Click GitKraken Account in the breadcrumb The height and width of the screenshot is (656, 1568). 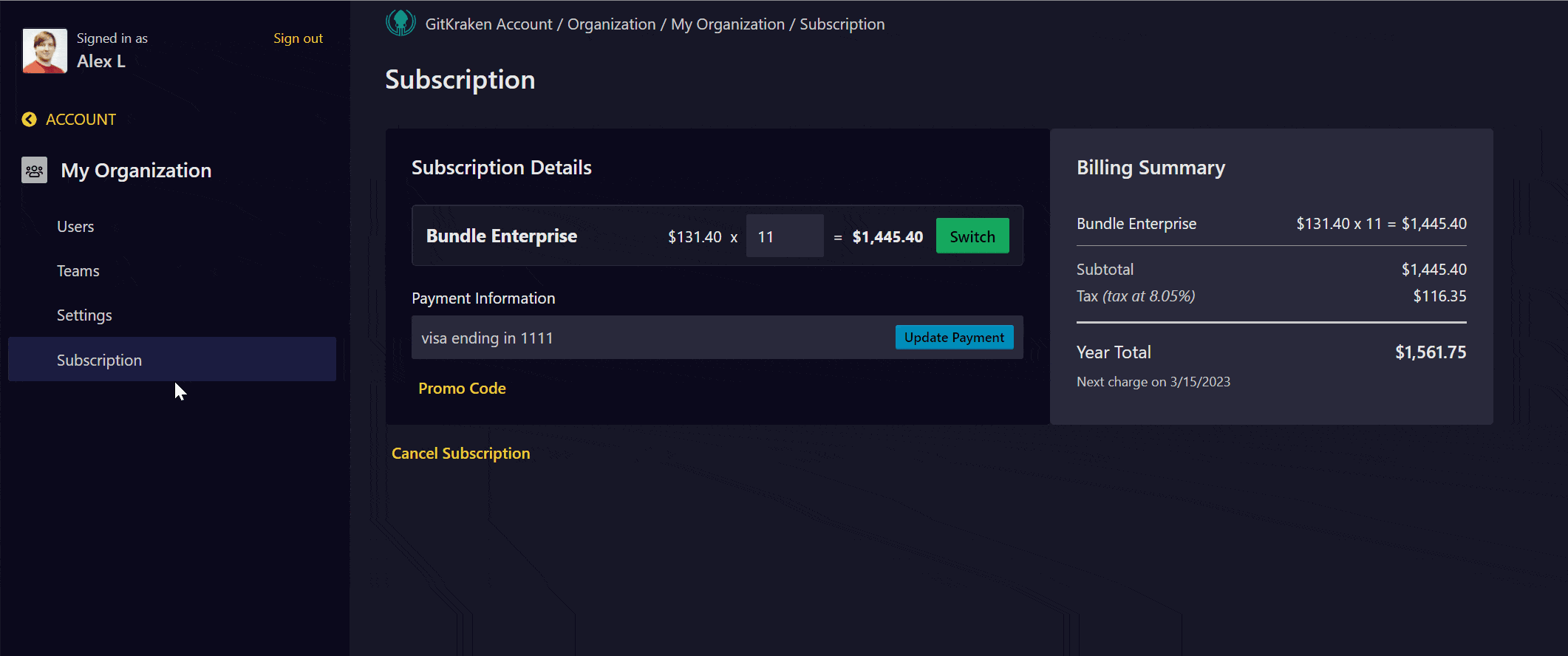click(x=488, y=24)
